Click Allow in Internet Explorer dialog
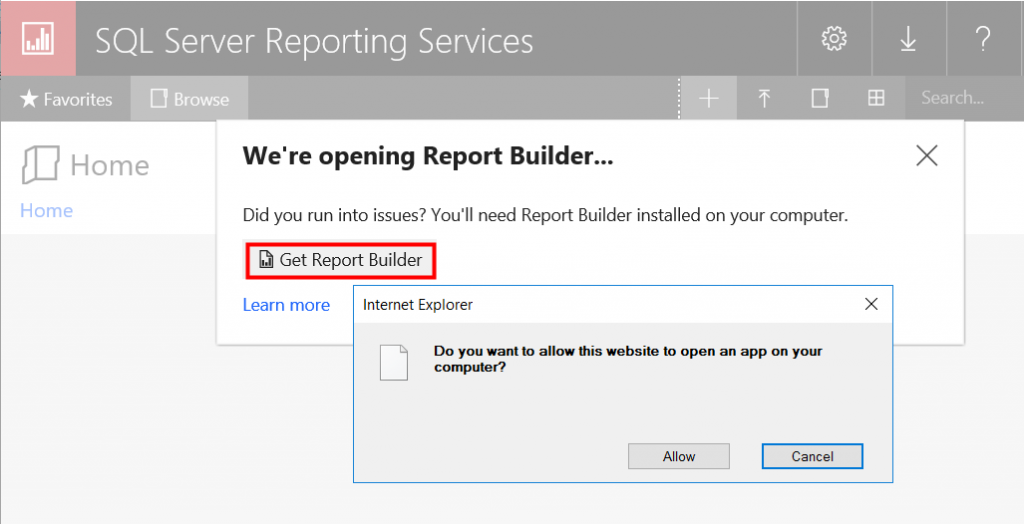 pyautogui.click(x=679, y=456)
